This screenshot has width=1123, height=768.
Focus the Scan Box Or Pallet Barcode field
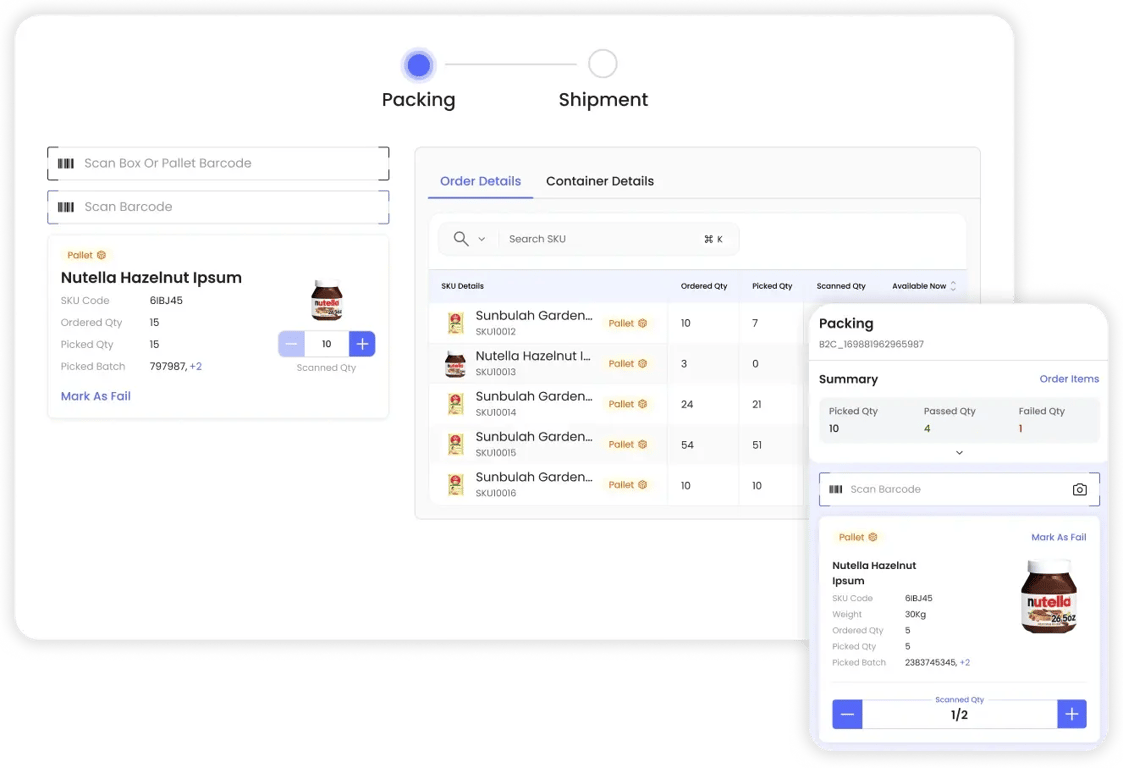pos(218,163)
